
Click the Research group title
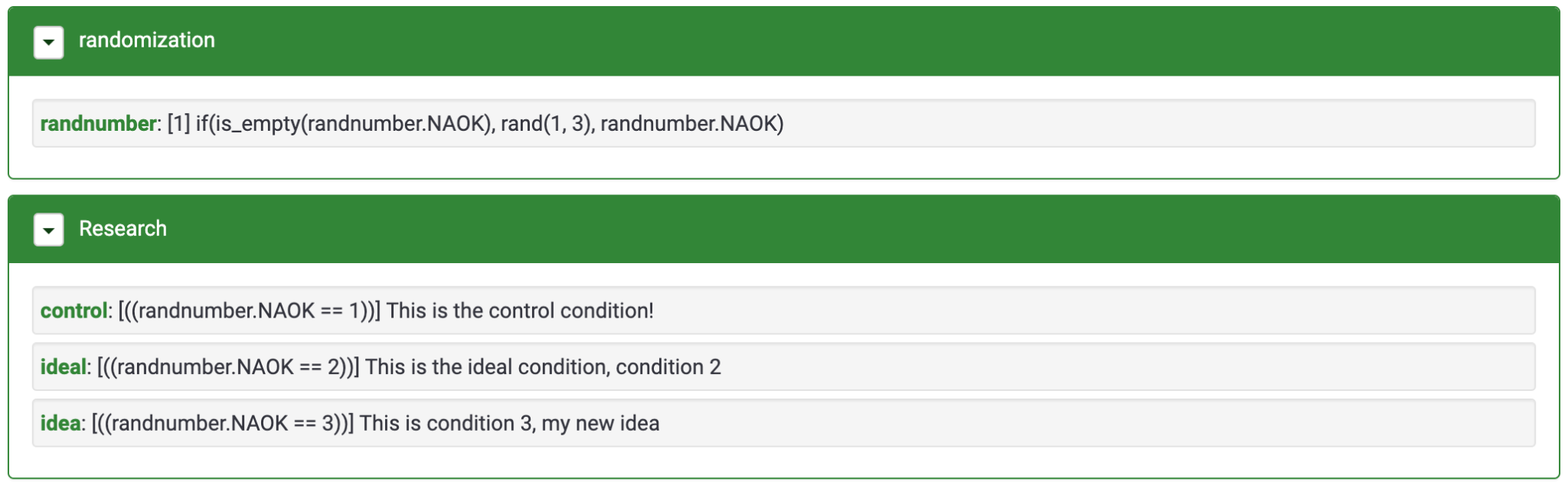122,229
